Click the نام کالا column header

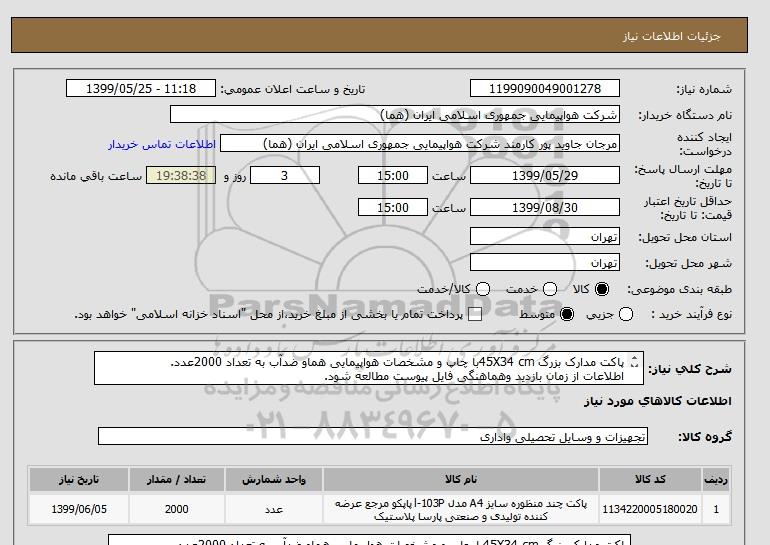point(461,480)
